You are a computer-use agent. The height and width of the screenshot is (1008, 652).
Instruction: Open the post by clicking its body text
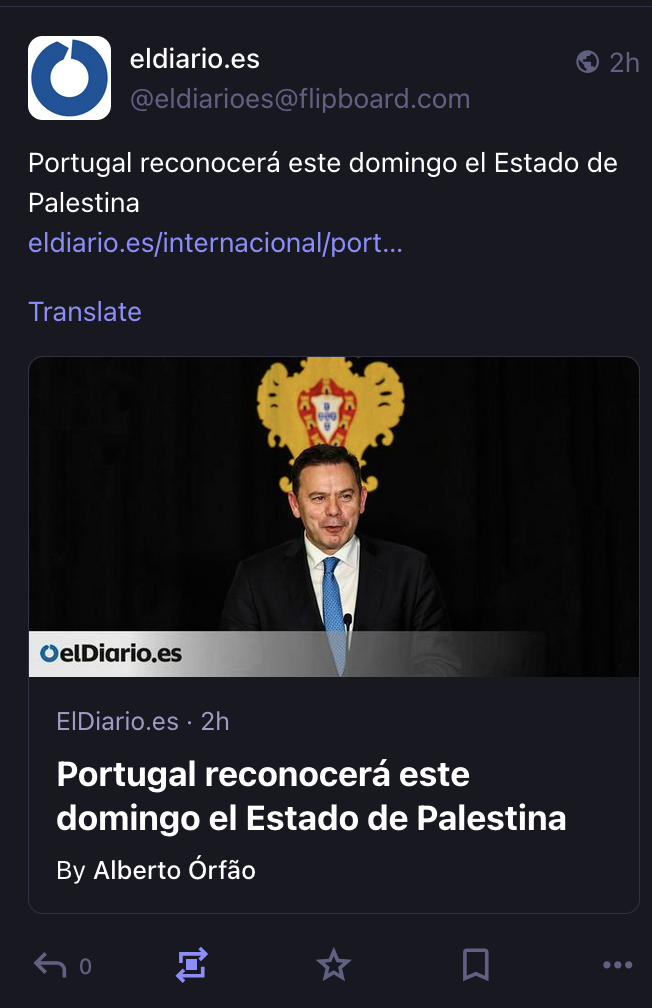click(x=322, y=182)
